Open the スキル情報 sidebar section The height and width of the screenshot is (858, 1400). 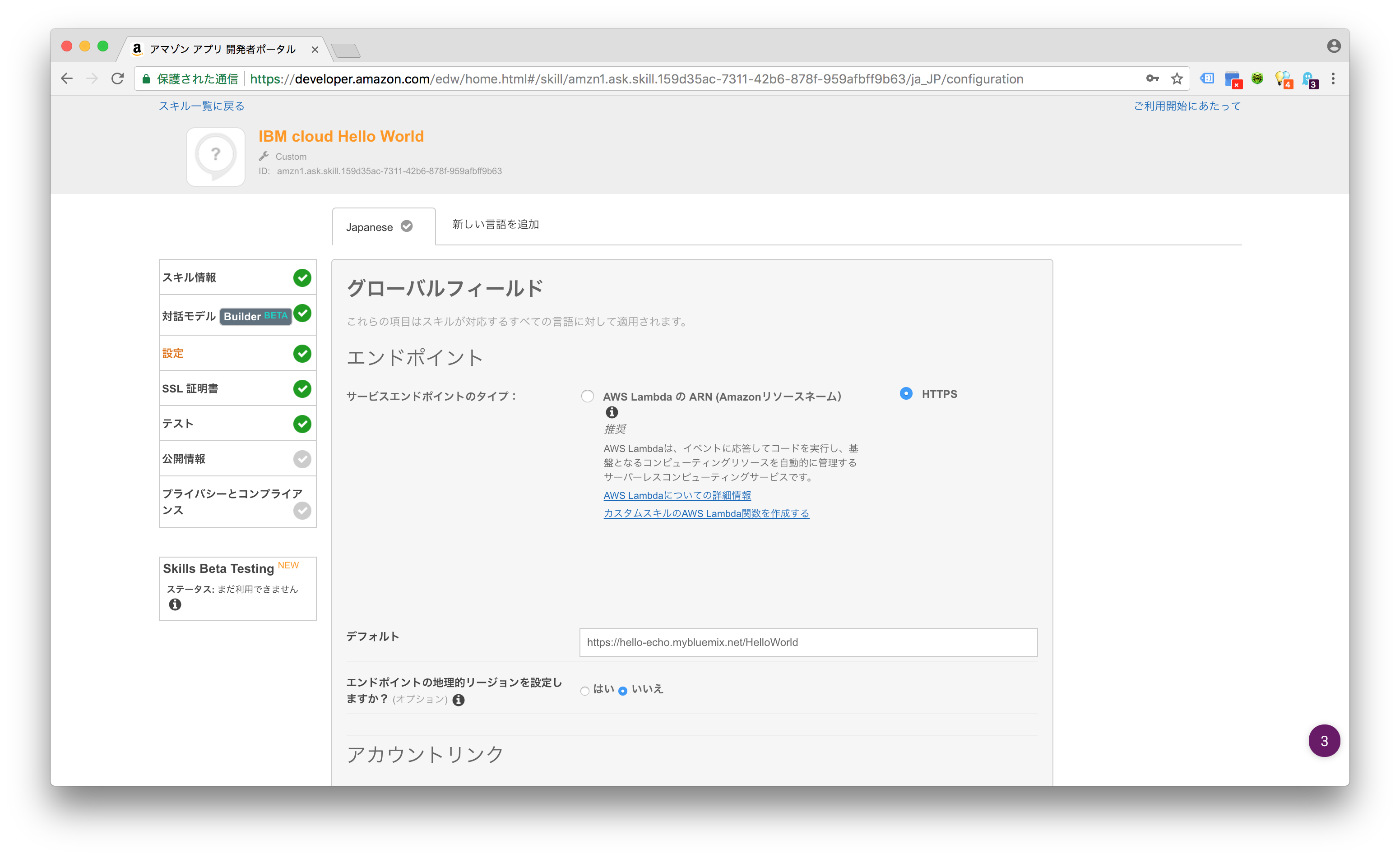tap(189, 278)
